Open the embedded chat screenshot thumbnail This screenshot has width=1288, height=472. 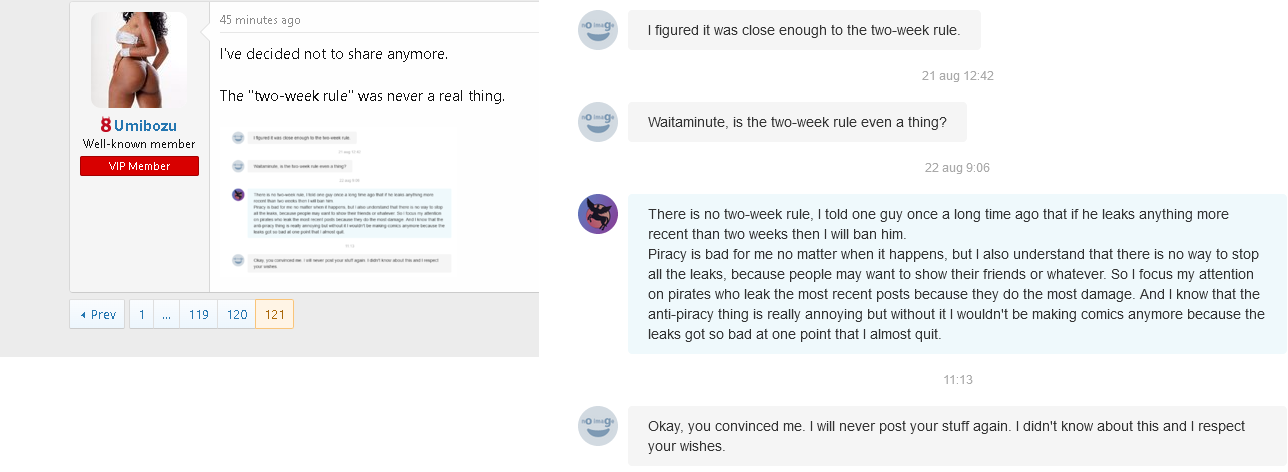[x=340, y=200]
